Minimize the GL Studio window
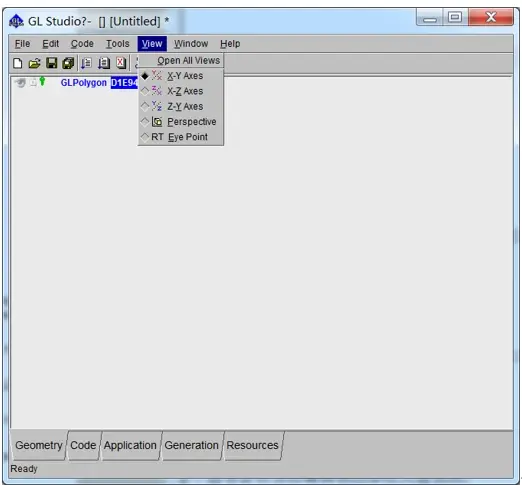 click(x=429, y=17)
